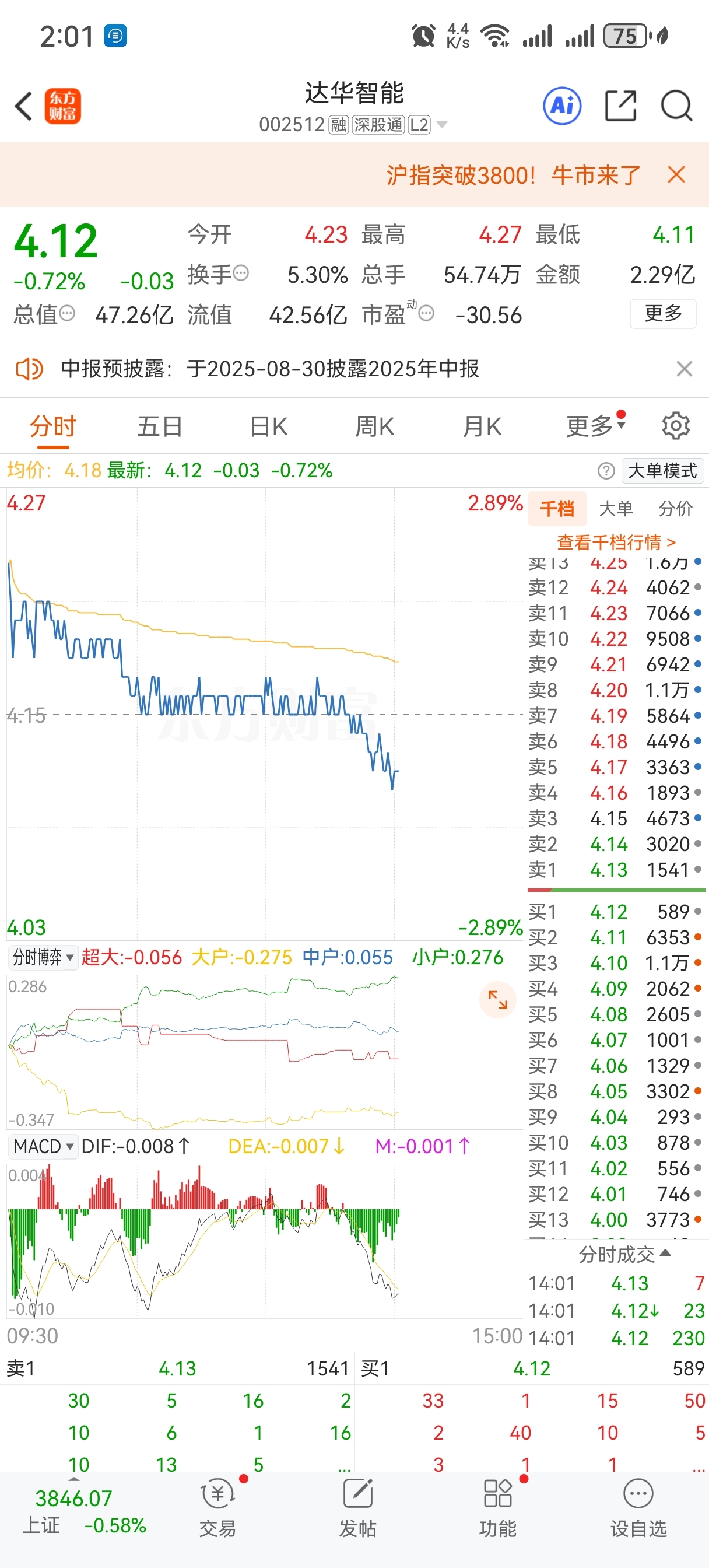Expand the 更多 chart period dropdown
This screenshot has height=1568, width=709.
click(596, 426)
